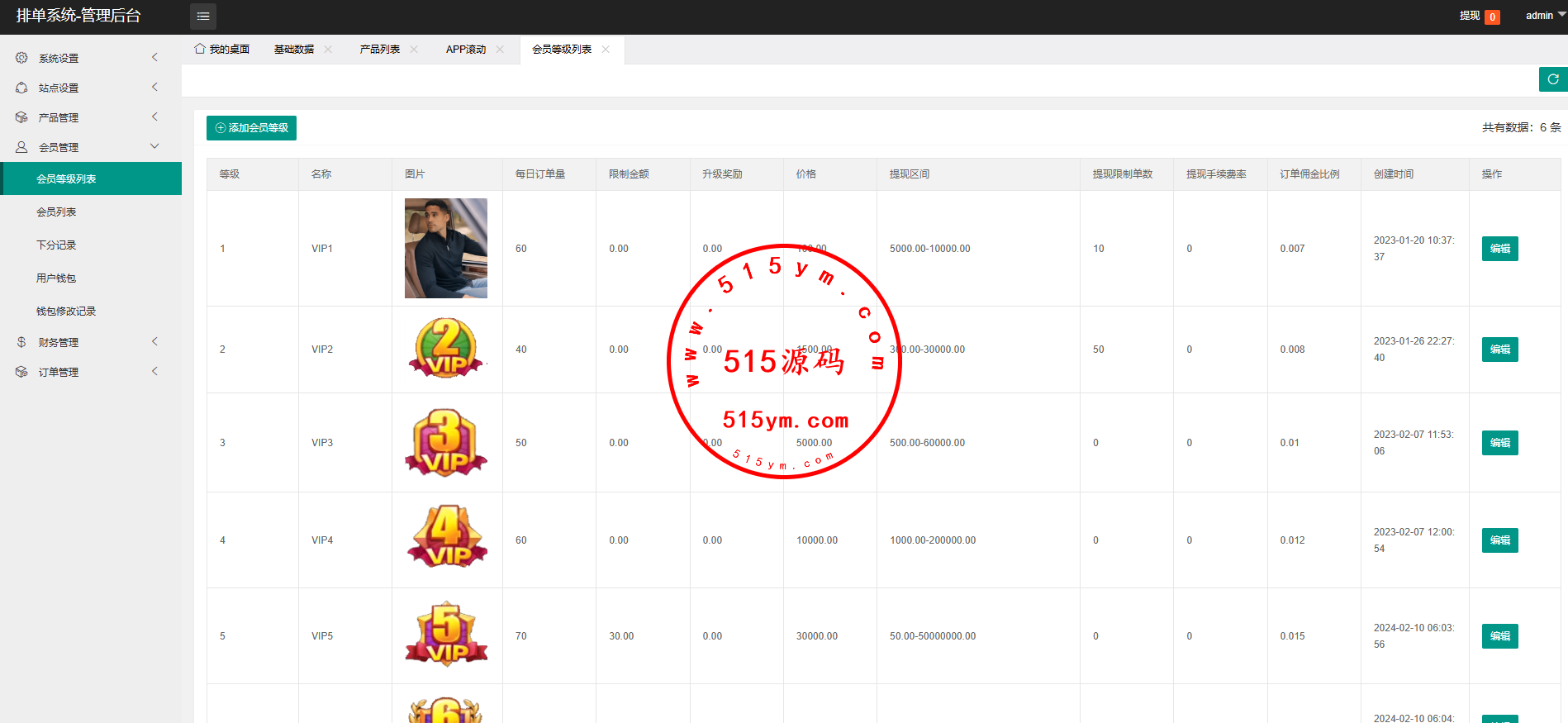Expand the 产品管理 sidebar section
This screenshot has width=1568, height=723.
59,117
